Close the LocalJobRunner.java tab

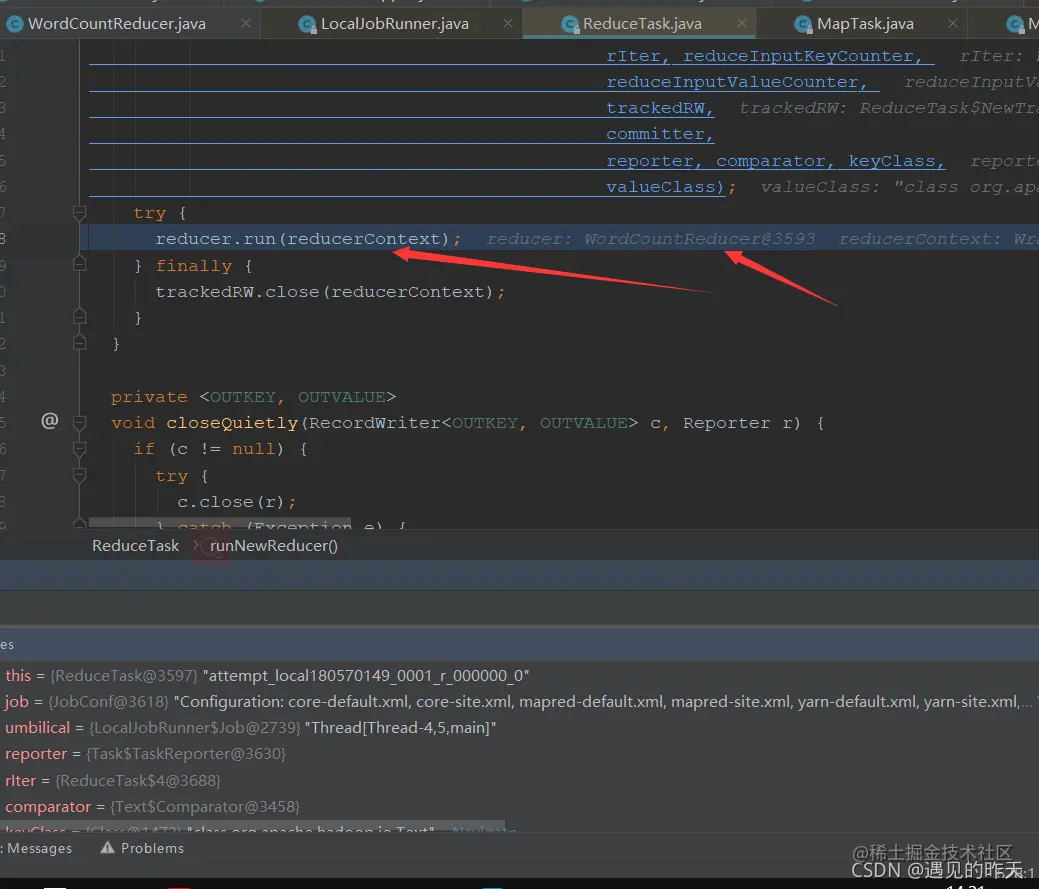click(508, 23)
